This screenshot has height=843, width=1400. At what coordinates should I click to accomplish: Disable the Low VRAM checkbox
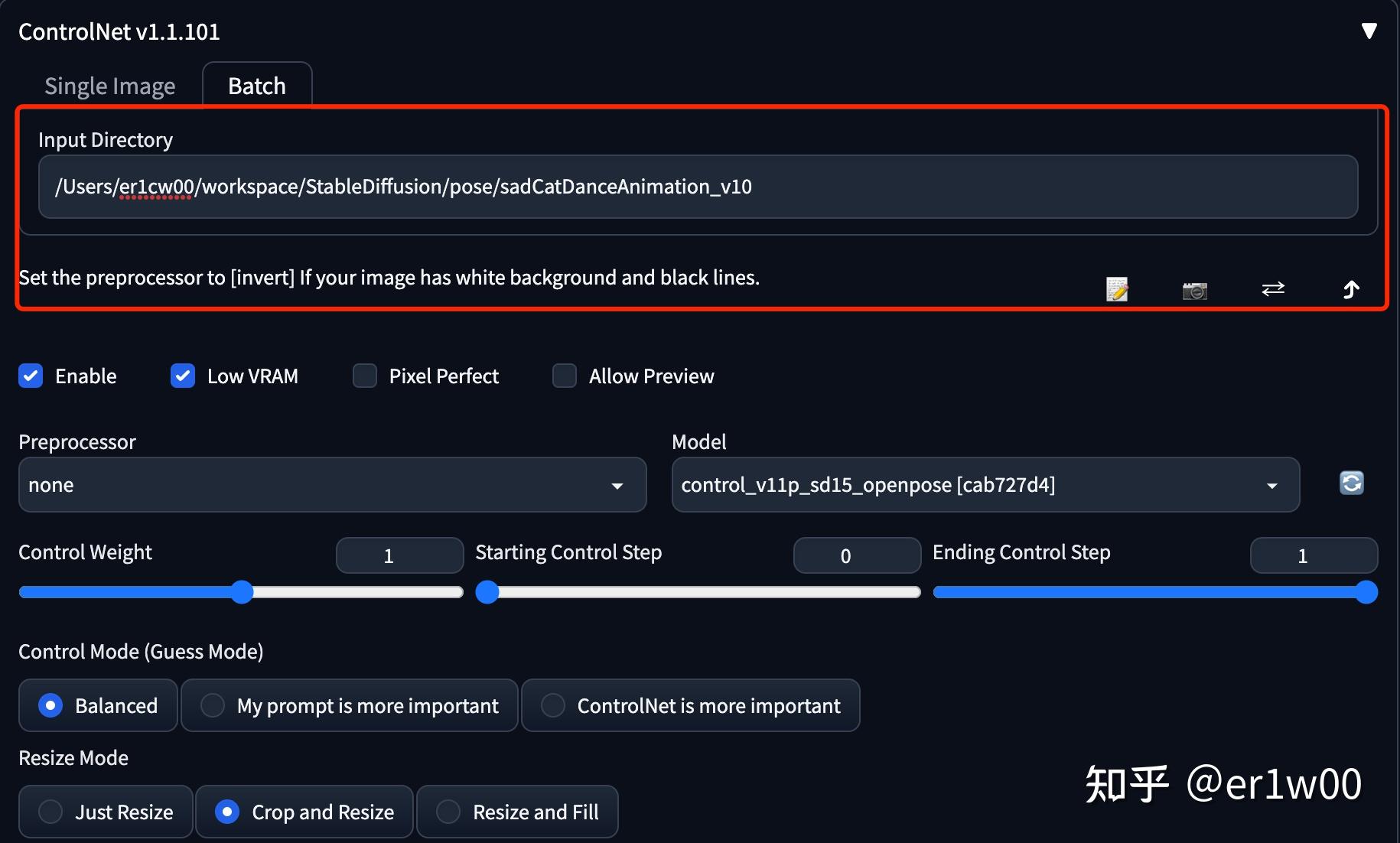click(183, 376)
